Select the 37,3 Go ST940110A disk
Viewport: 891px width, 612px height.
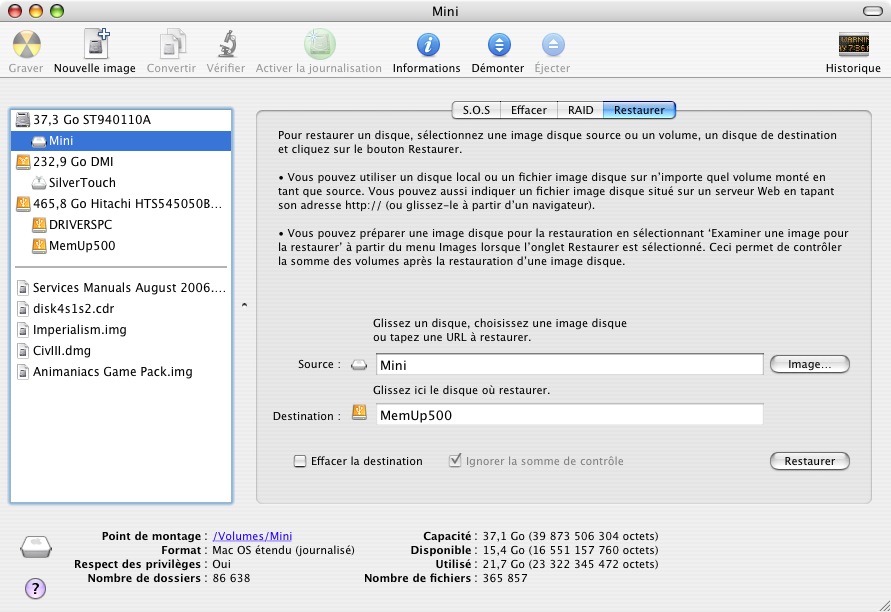pyautogui.click(x=121, y=119)
